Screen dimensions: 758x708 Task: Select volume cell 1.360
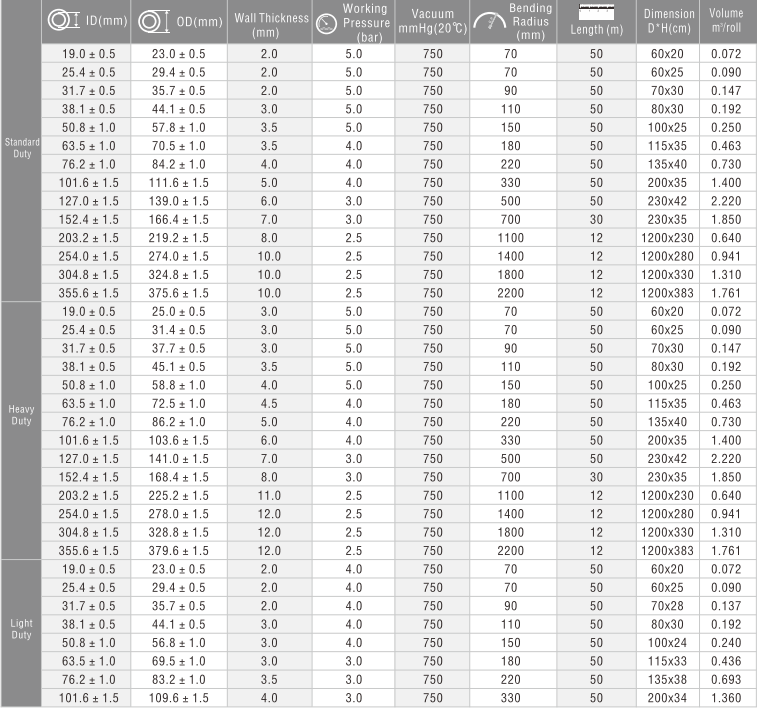pyautogui.click(x=726, y=698)
